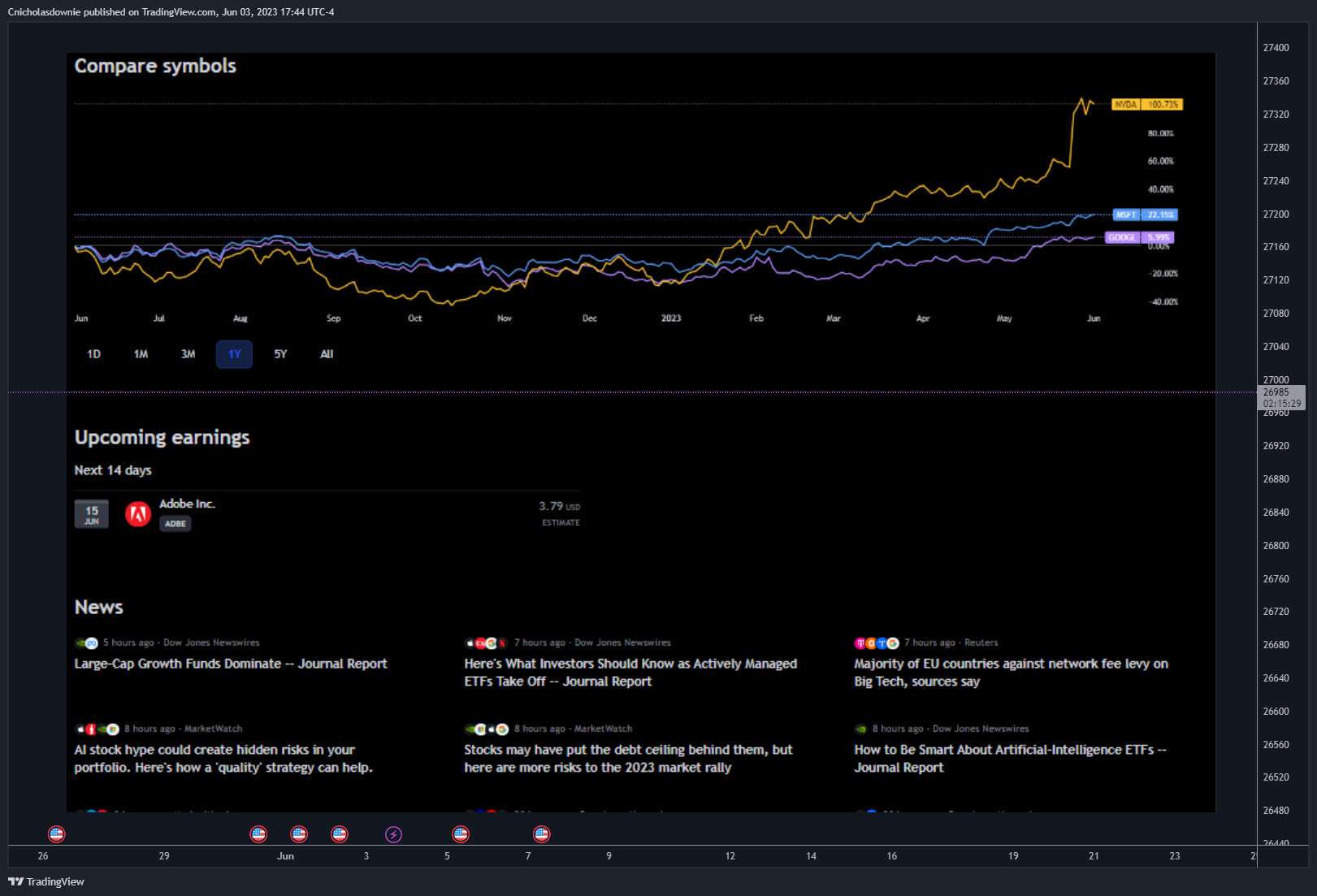This screenshot has height=896, width=1317.
Task: Open US flag marker just right of Jun label
Action: (x=299, y=834)
